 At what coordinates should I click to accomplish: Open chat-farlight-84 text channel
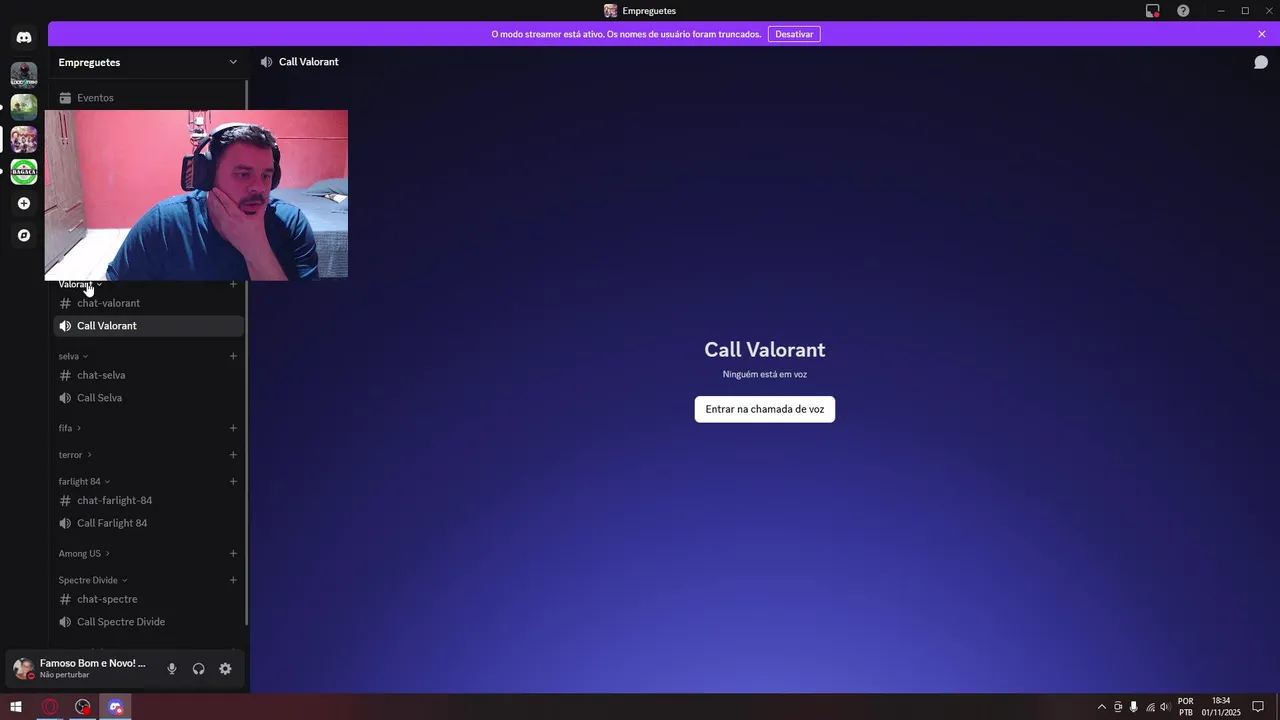click(148, 500)
